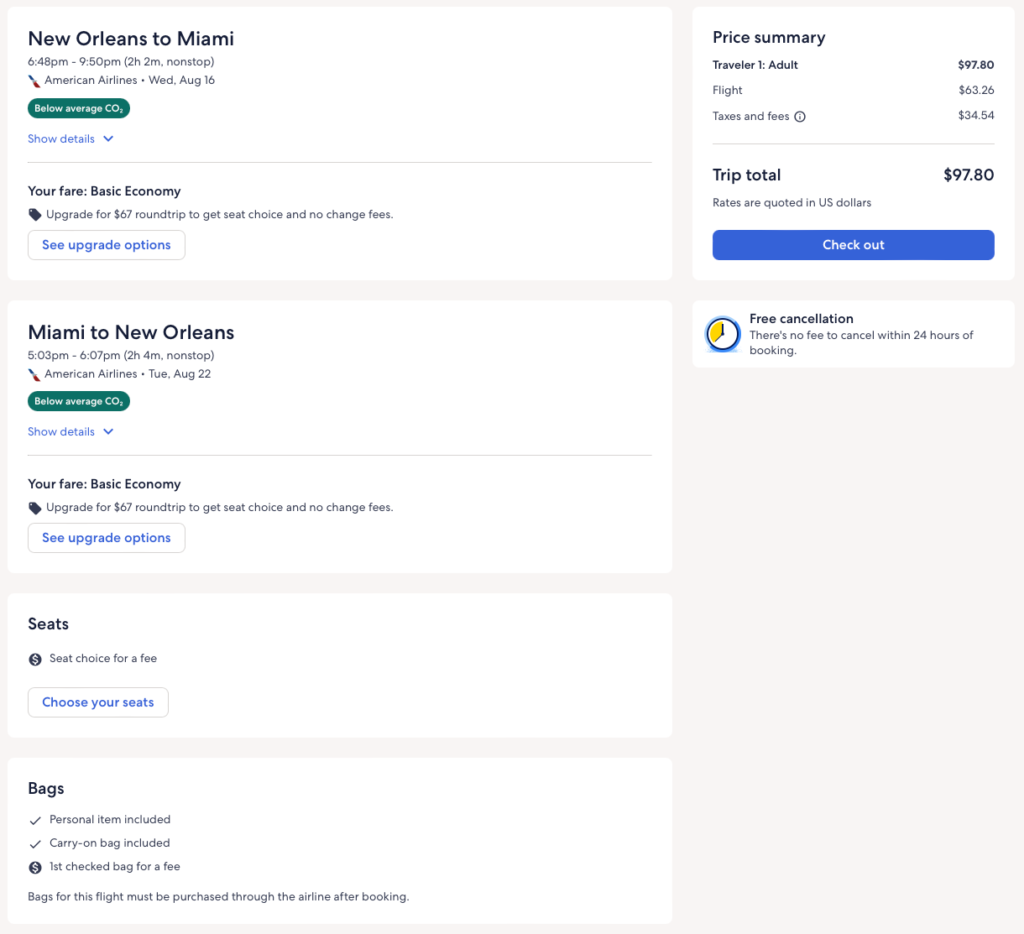1024x934 pixels.
Task: Click the checkmark next to Carry-on bag included
Action: tap(35, 844)
